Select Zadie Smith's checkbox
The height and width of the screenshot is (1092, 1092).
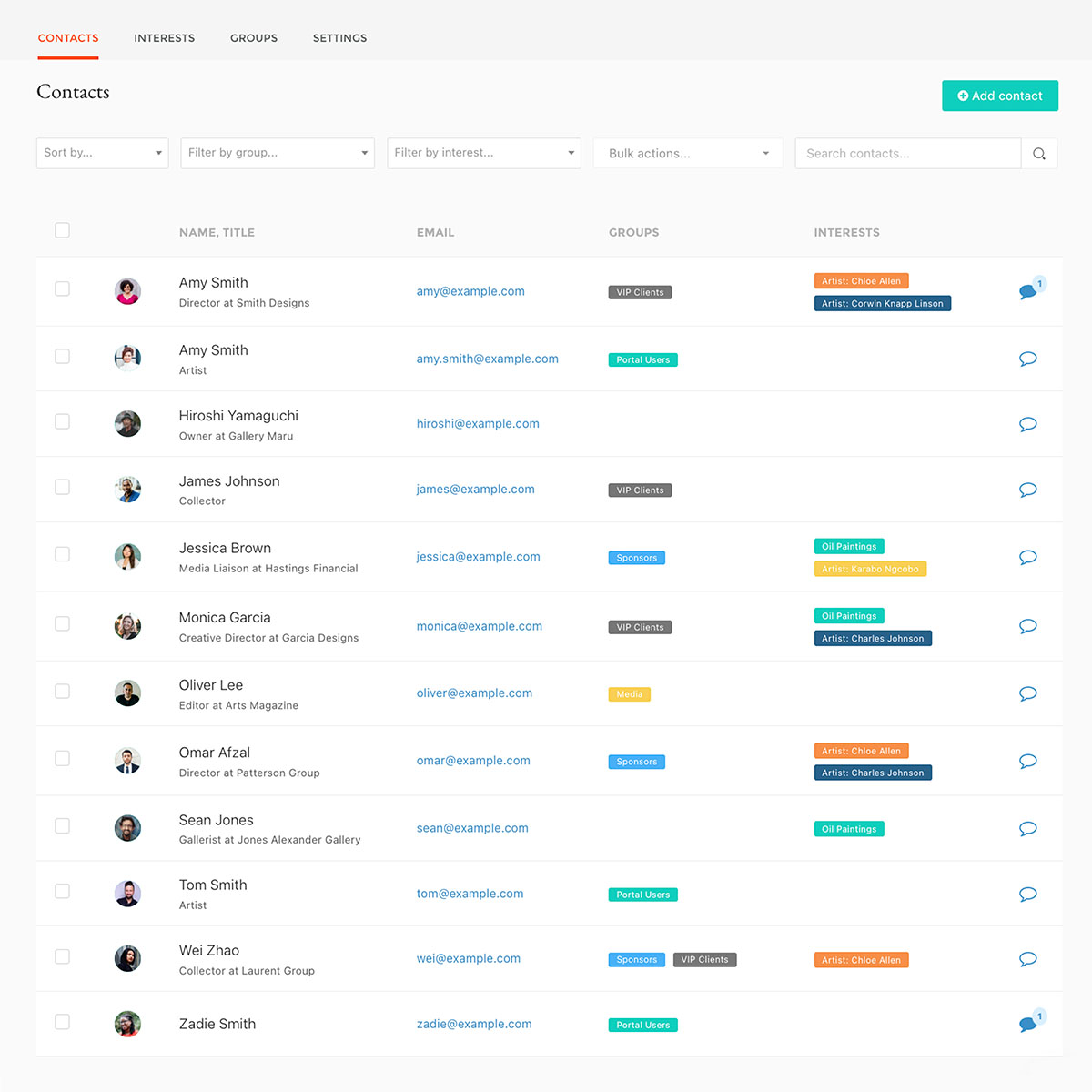pyautogui.click(x=62, y=1022)
